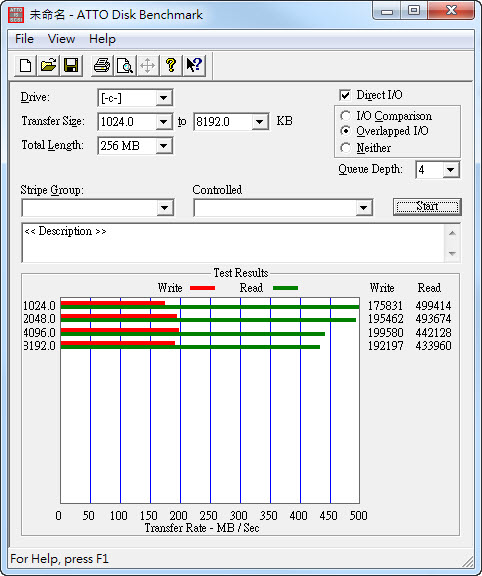
Task: Click red Write legend swatch
Action: click(202, 288)
